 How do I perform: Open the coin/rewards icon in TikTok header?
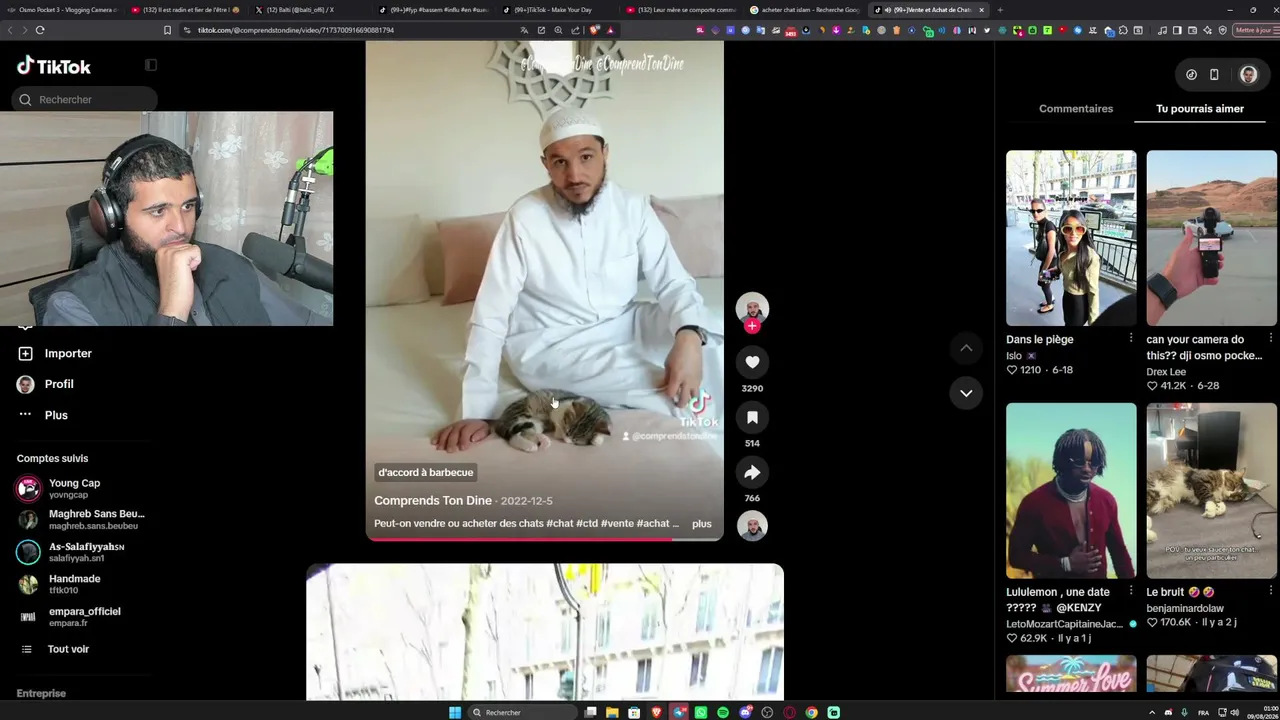1191,75
